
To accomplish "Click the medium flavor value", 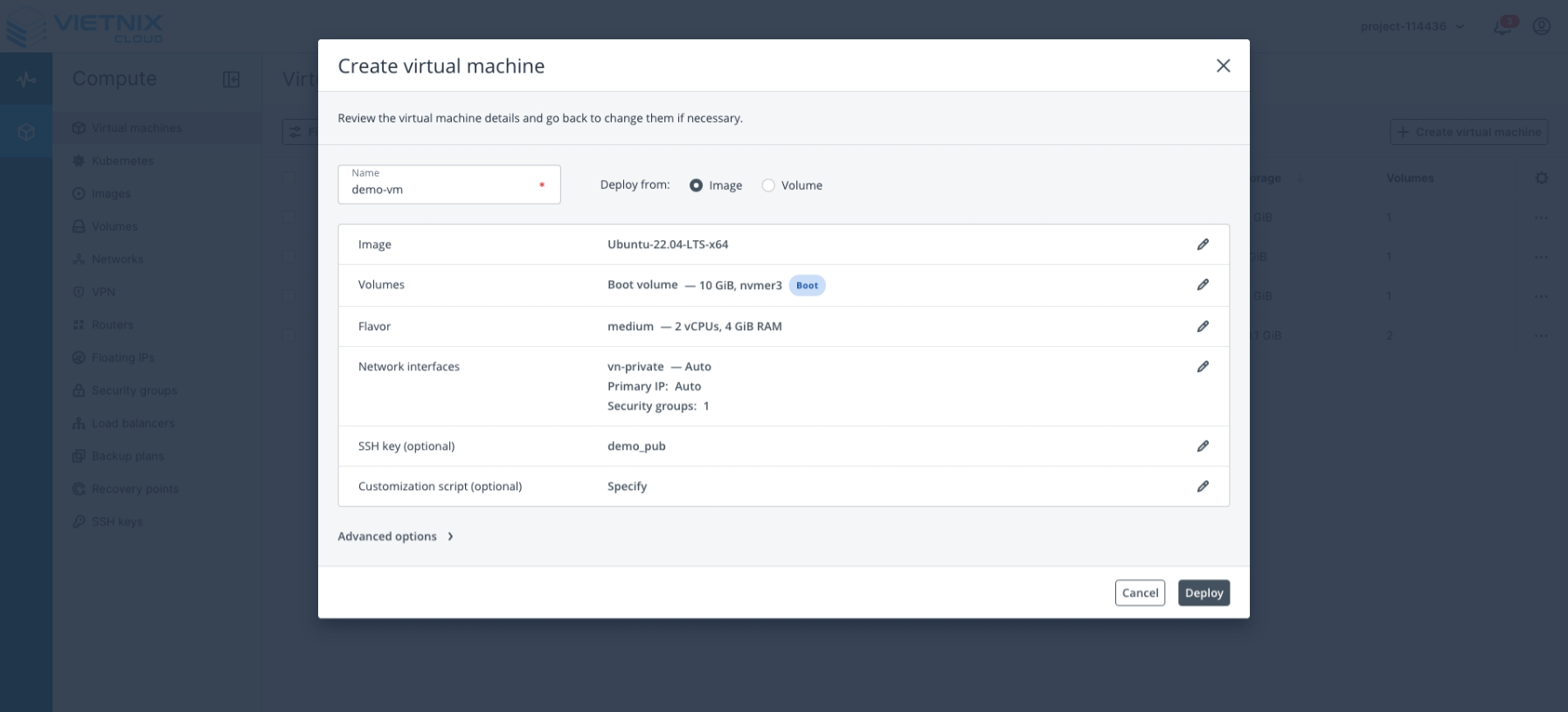I will (630, 327).
